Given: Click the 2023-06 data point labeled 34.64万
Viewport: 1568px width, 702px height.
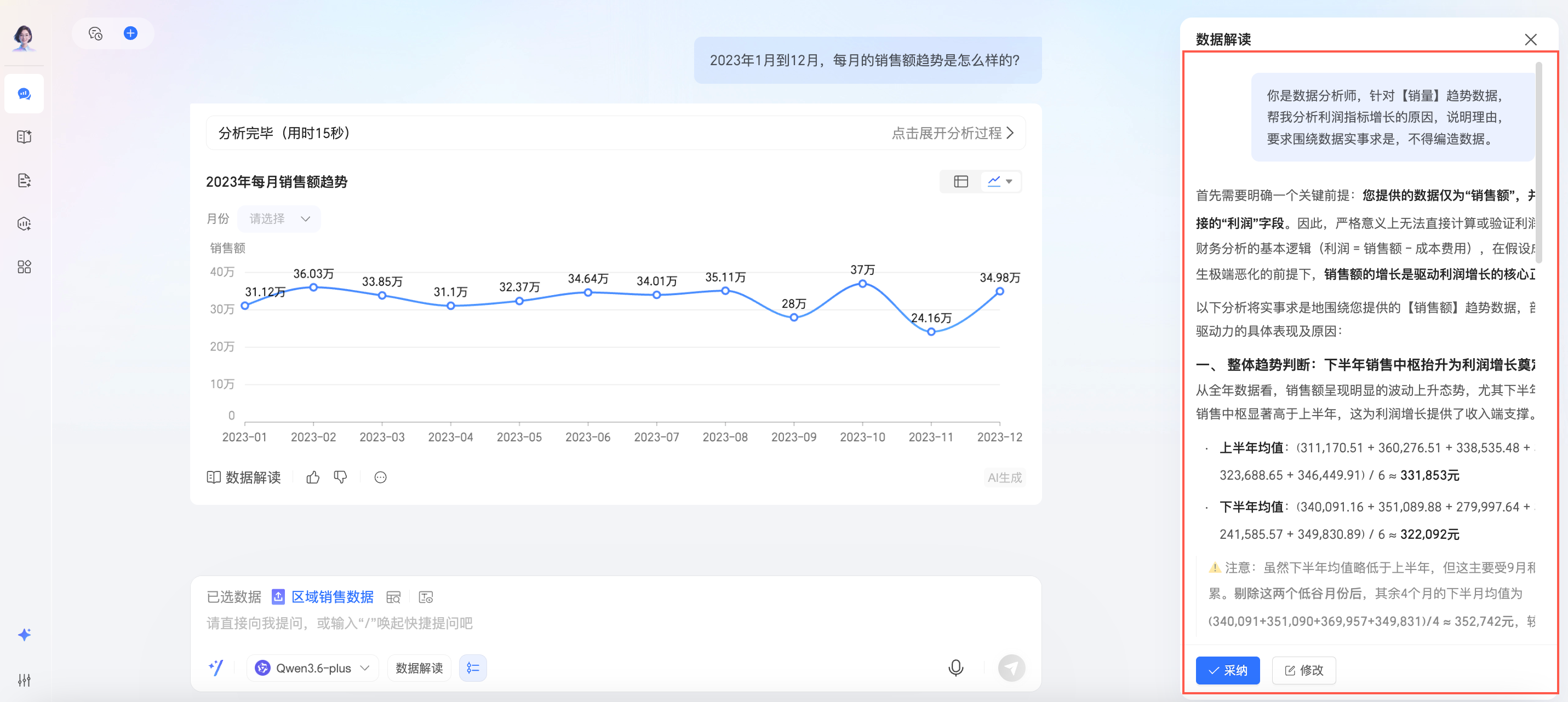Looking at the screenshot, I should click(588, 292).
